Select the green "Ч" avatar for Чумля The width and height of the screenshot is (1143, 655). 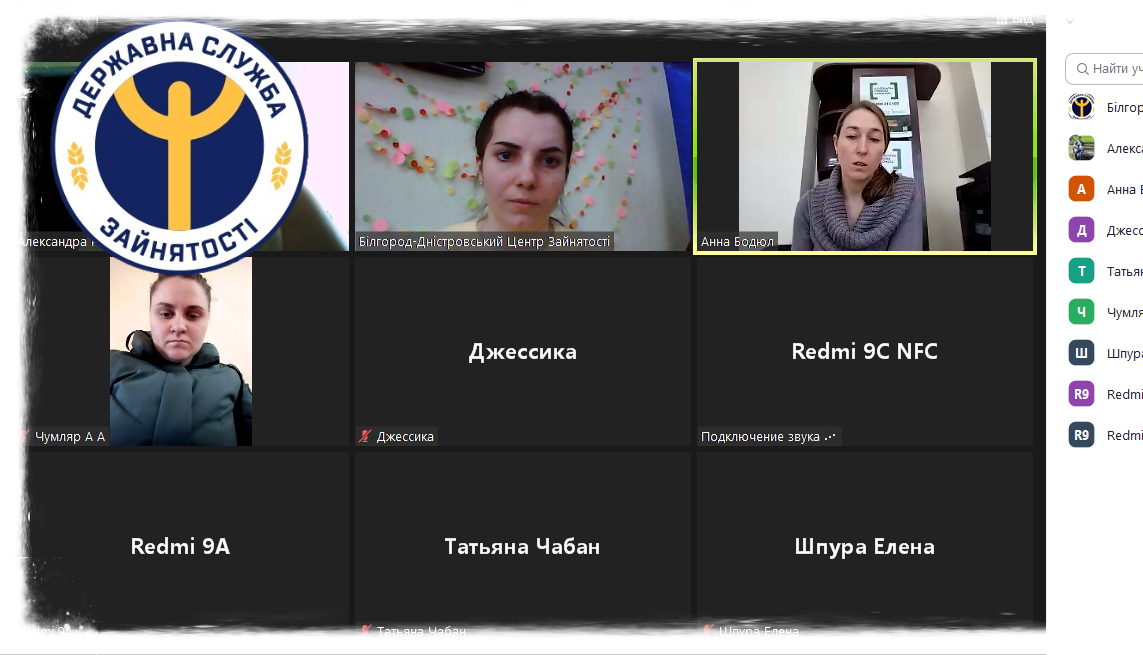click(x=1081, y=312)
